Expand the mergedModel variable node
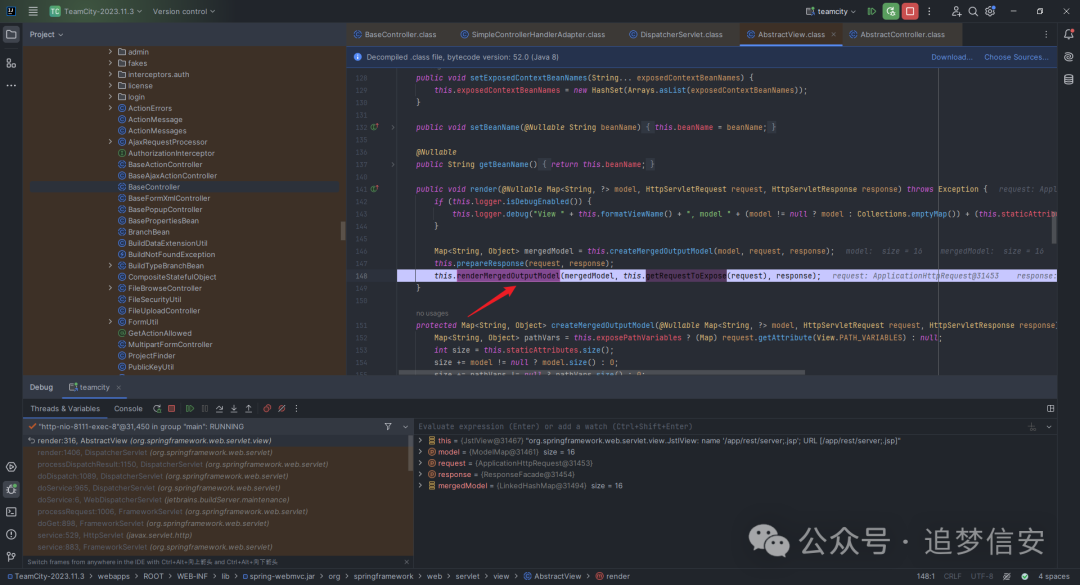Screen dimensions: 1080x585 click(x=420, y=485)
